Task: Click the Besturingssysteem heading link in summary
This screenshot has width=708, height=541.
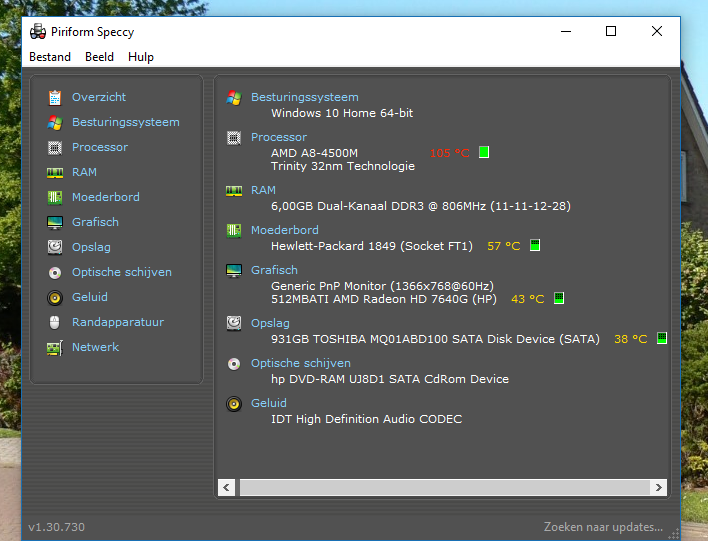Action: coord(305,97)
